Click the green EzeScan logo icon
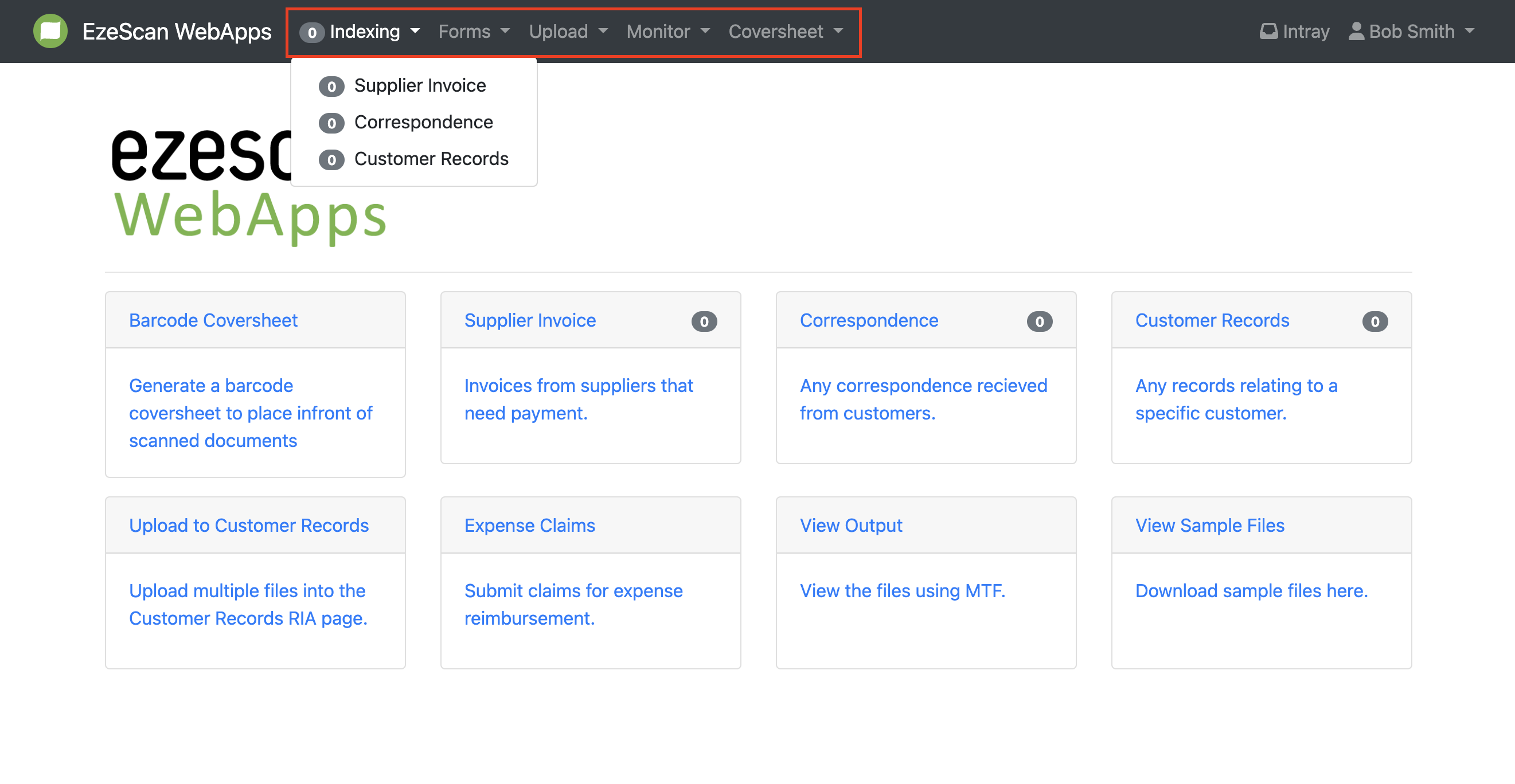The image size is (1515, 784). [50, 31]
